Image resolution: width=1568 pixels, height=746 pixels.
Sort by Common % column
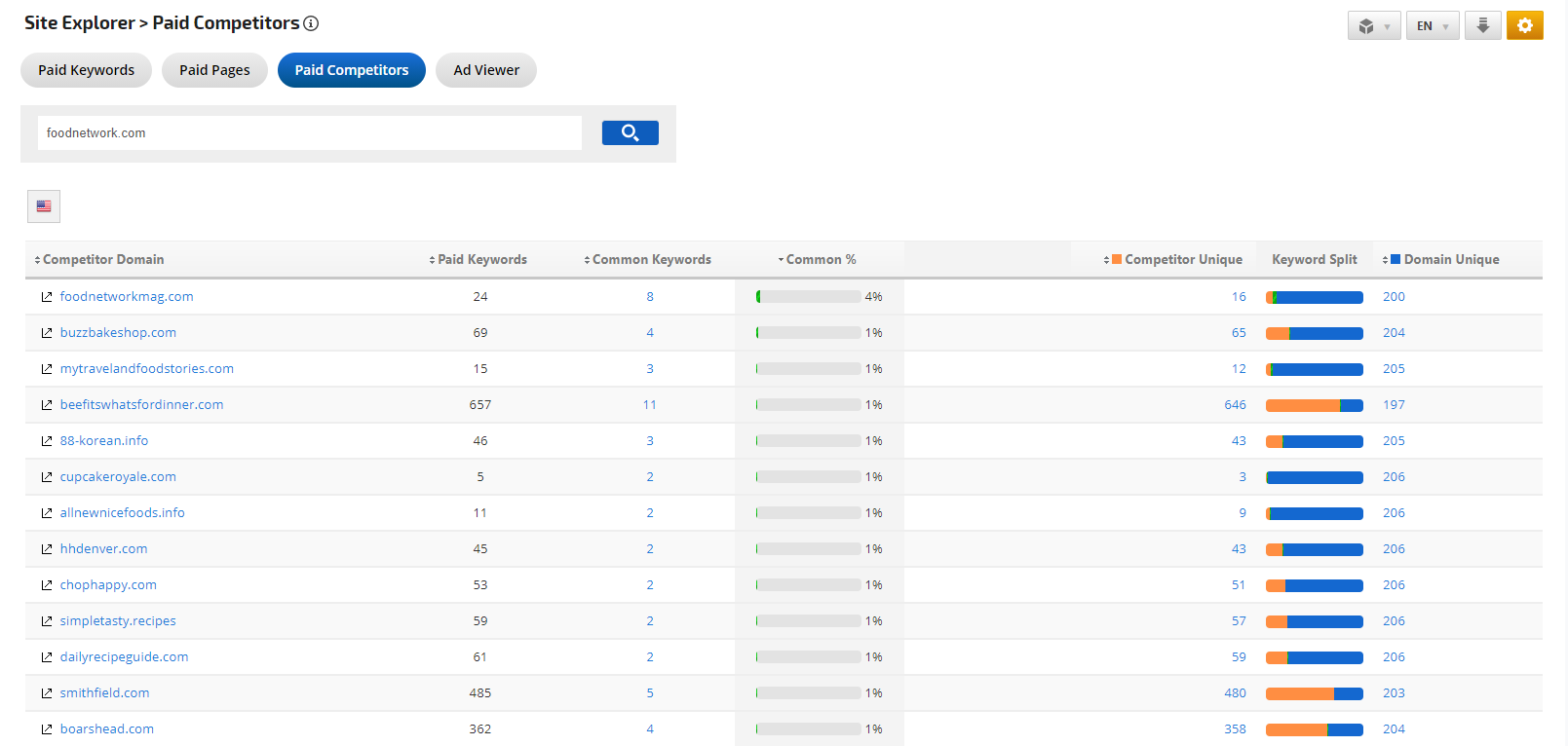pyautogui.click(x=820, y=260)
